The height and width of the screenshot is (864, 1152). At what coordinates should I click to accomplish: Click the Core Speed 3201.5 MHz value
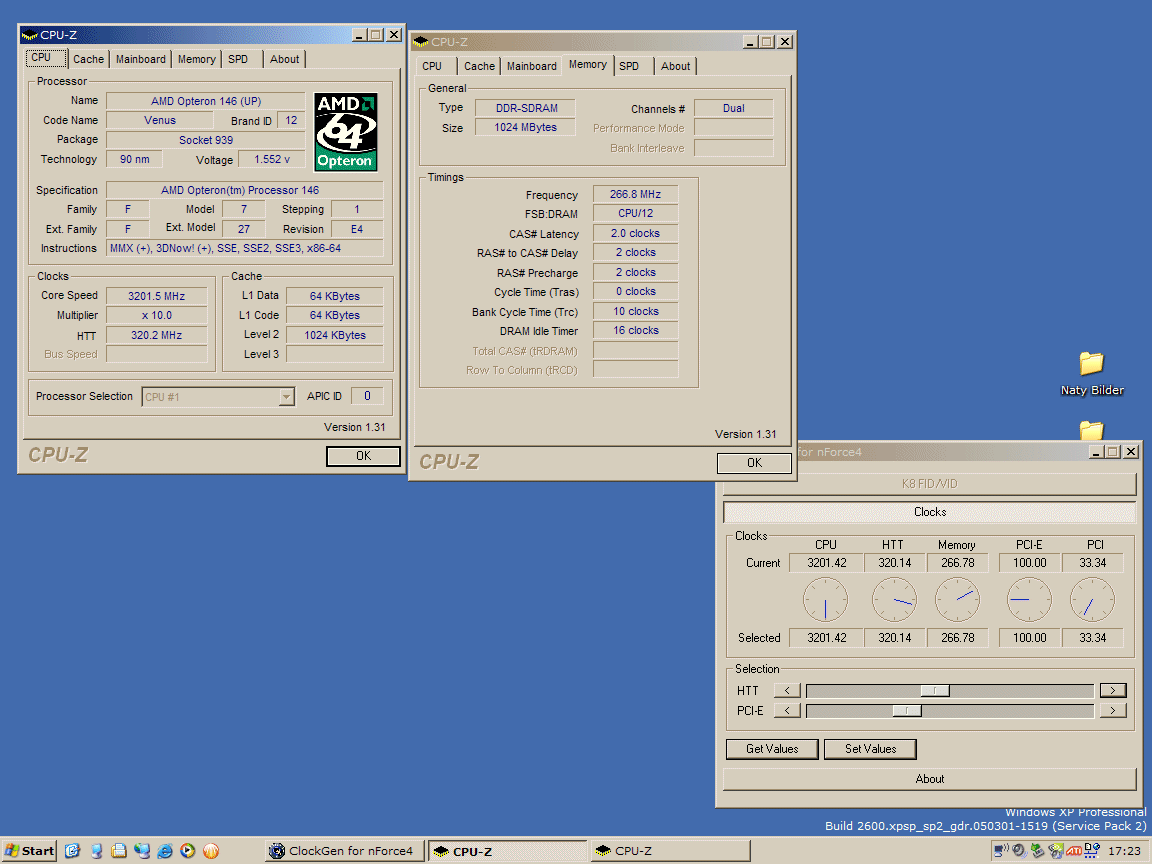156,296
